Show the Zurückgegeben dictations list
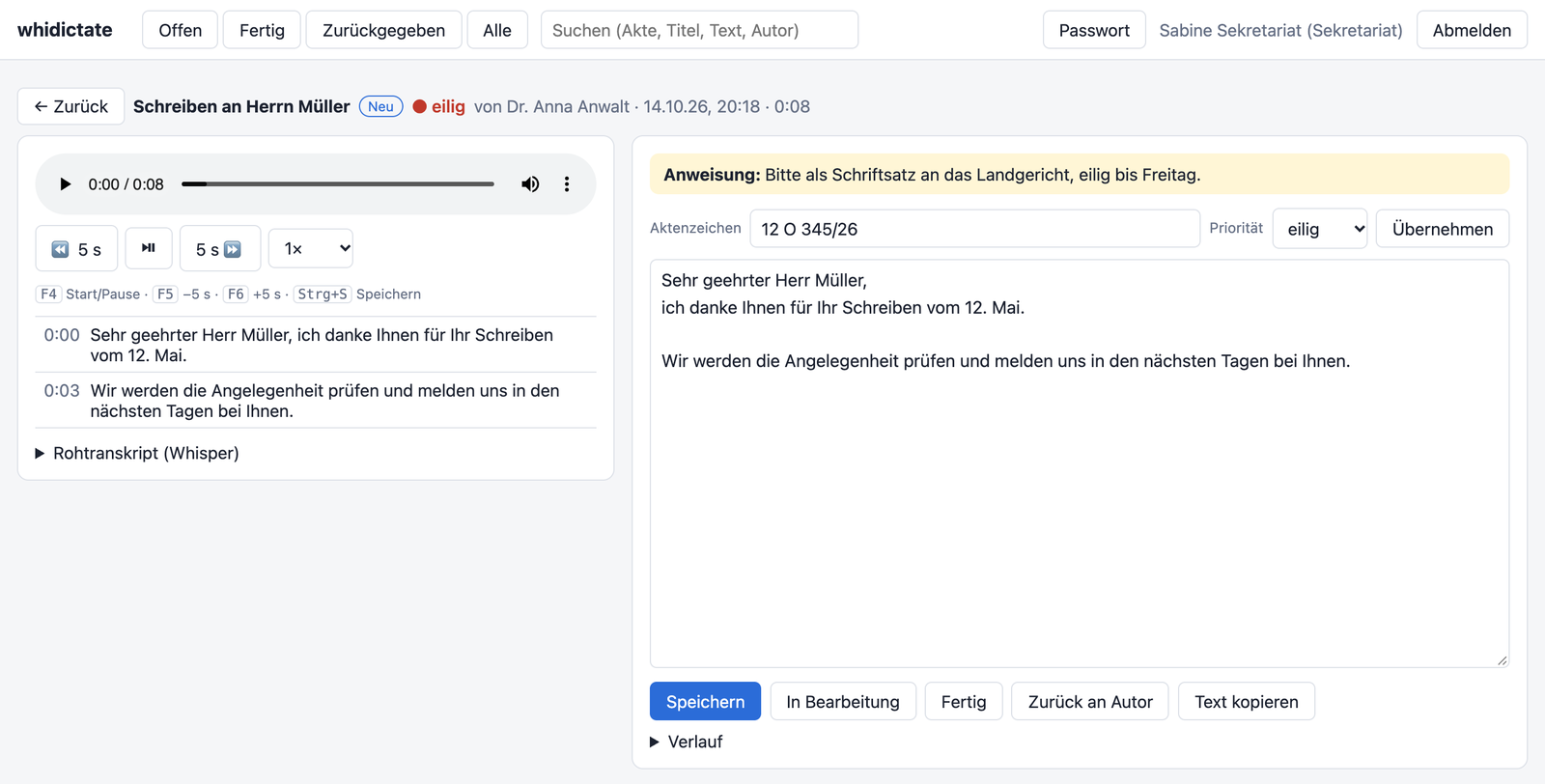 coord(383,30)
